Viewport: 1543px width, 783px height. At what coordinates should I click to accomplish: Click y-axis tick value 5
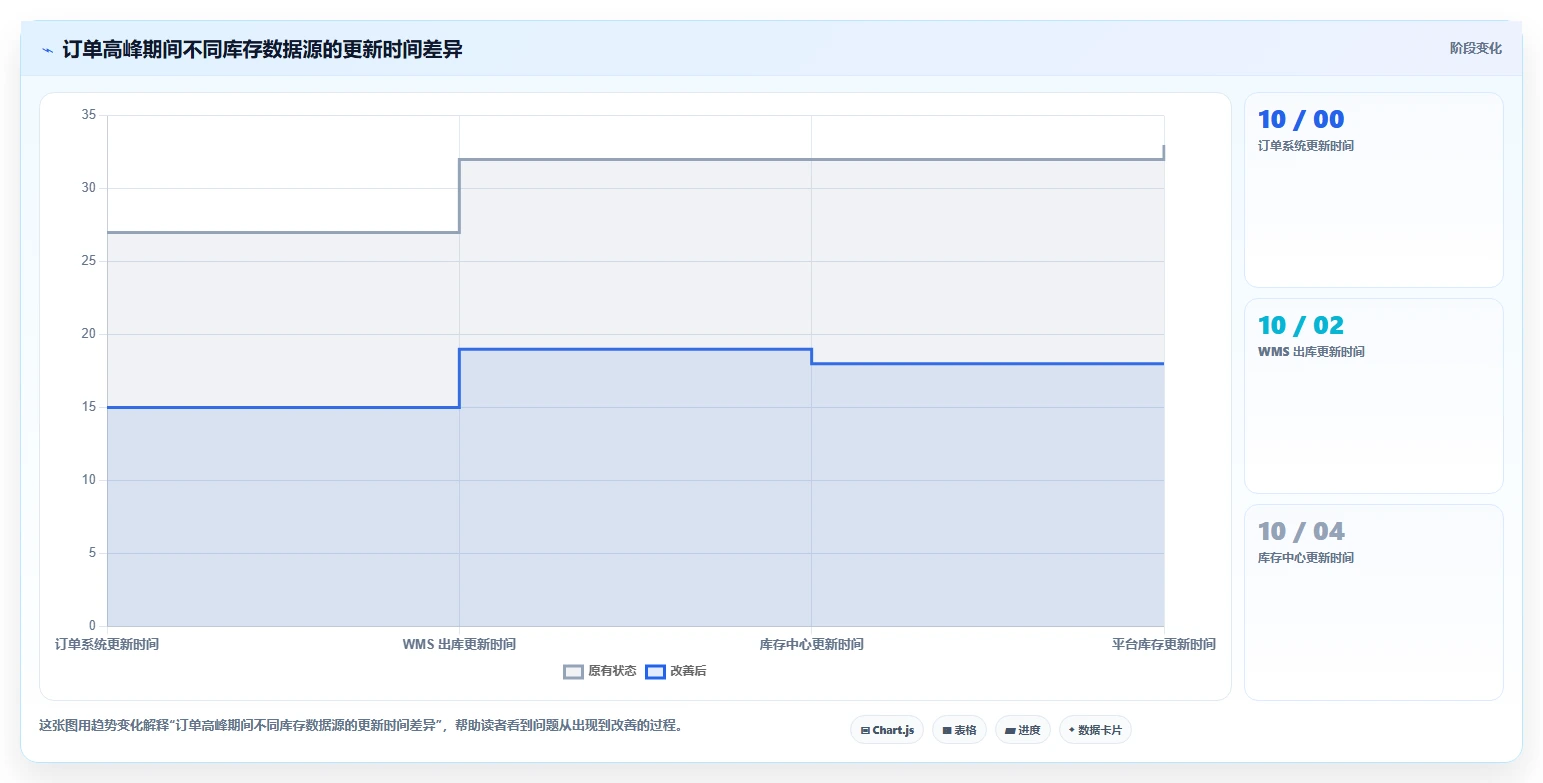(92, 553)
